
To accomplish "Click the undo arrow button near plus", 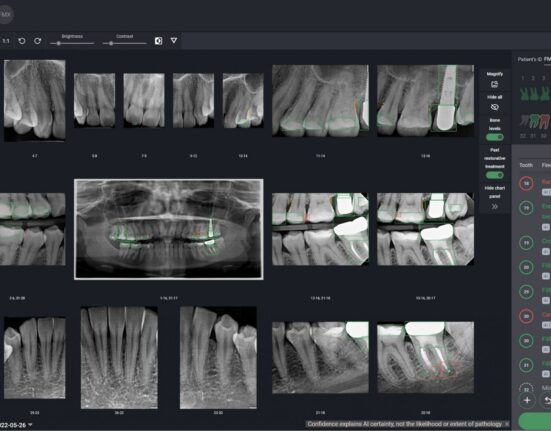I will click(x=546, y=400).
